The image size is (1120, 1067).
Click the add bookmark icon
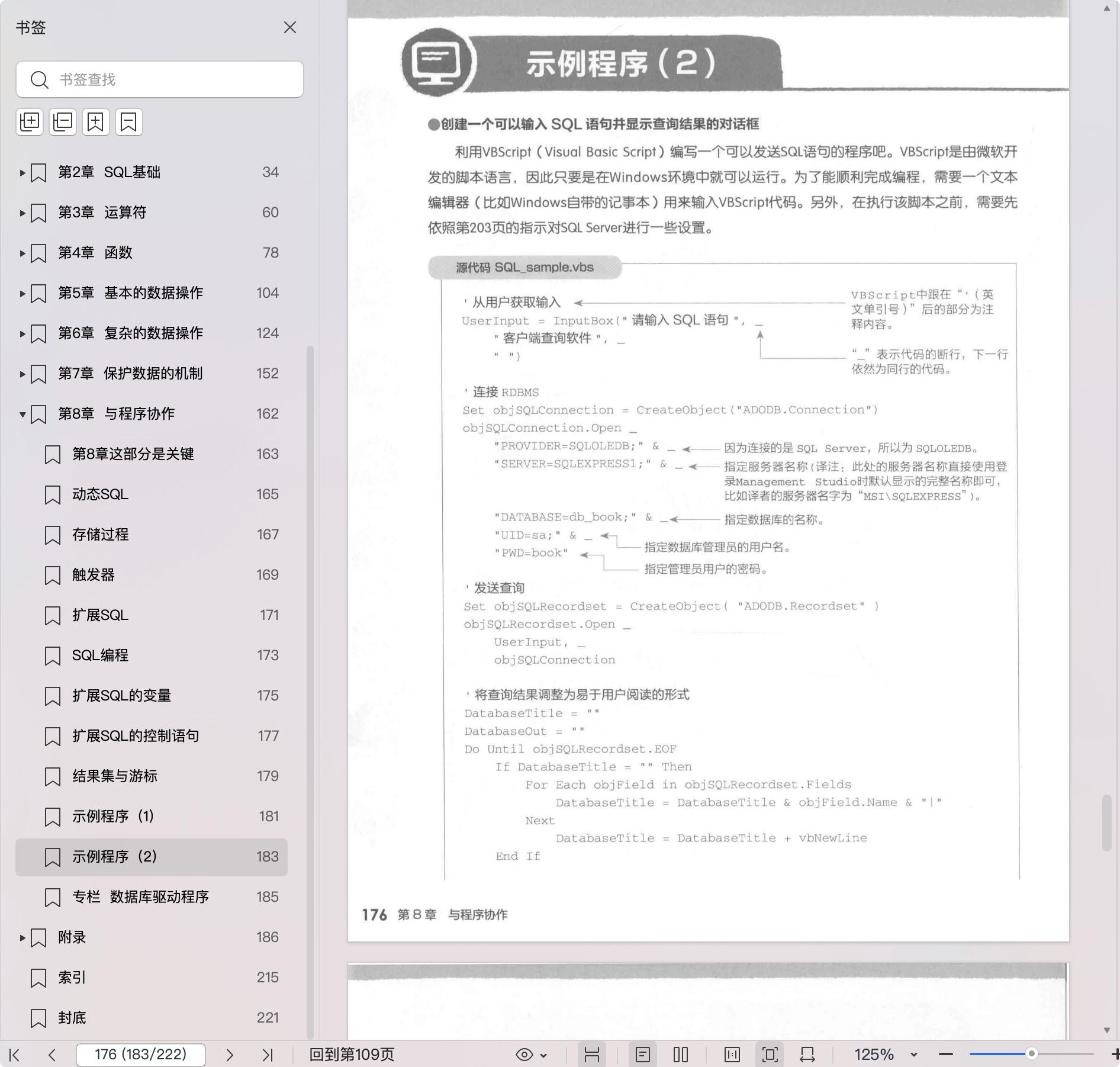[x=95, y=122]
